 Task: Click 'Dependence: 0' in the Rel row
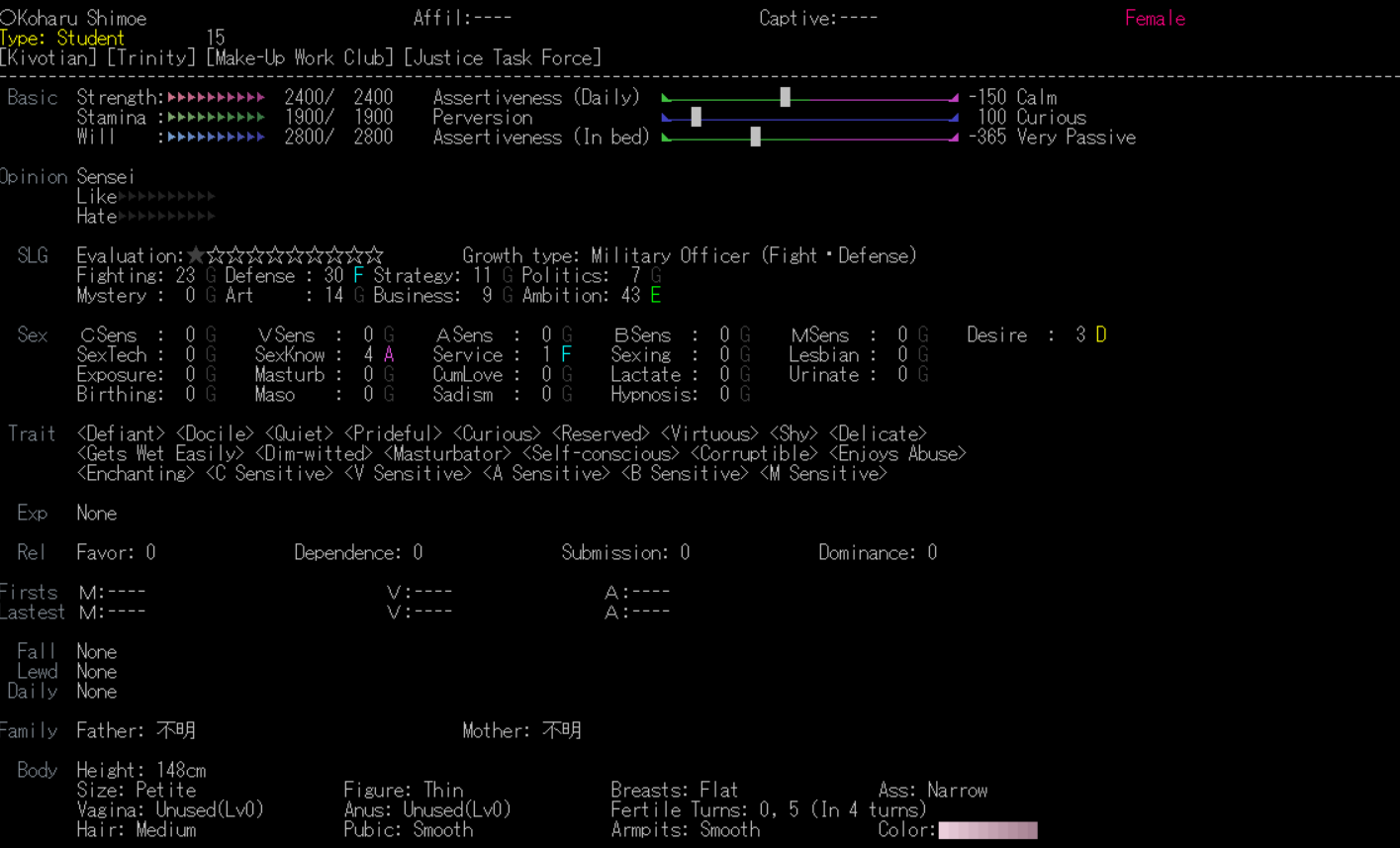click(358, 553)
